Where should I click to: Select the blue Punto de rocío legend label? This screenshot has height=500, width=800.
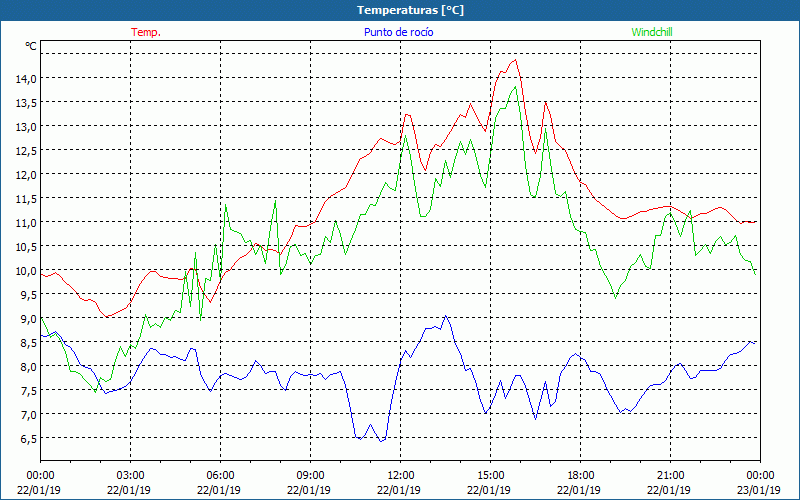coord(398,32)
